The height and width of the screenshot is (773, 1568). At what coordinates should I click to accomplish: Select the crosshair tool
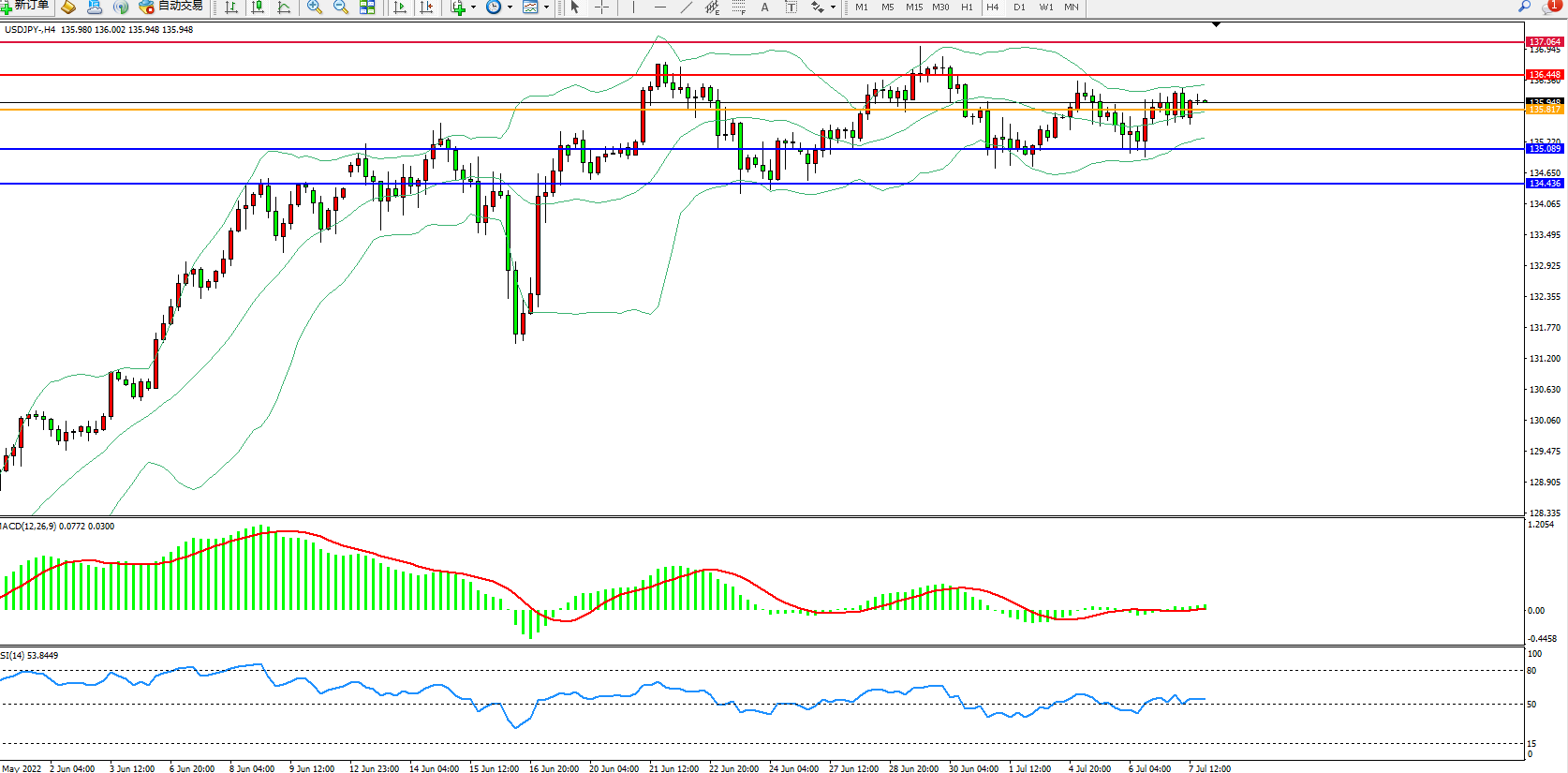tap(601, 7)
